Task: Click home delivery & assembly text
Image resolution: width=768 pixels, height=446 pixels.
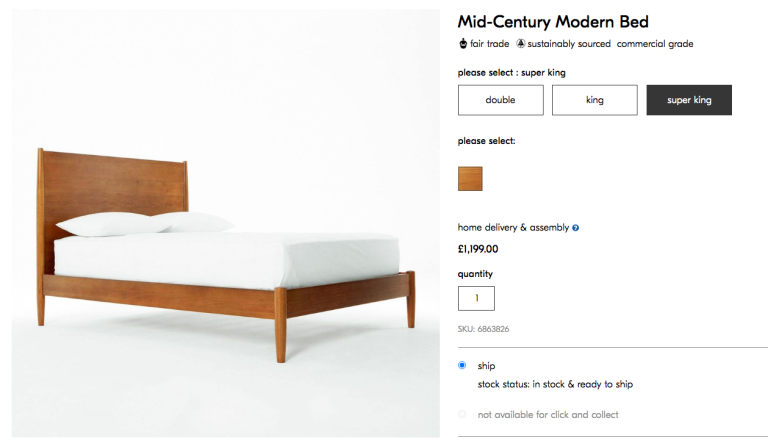Action: (x=513, y=228)
